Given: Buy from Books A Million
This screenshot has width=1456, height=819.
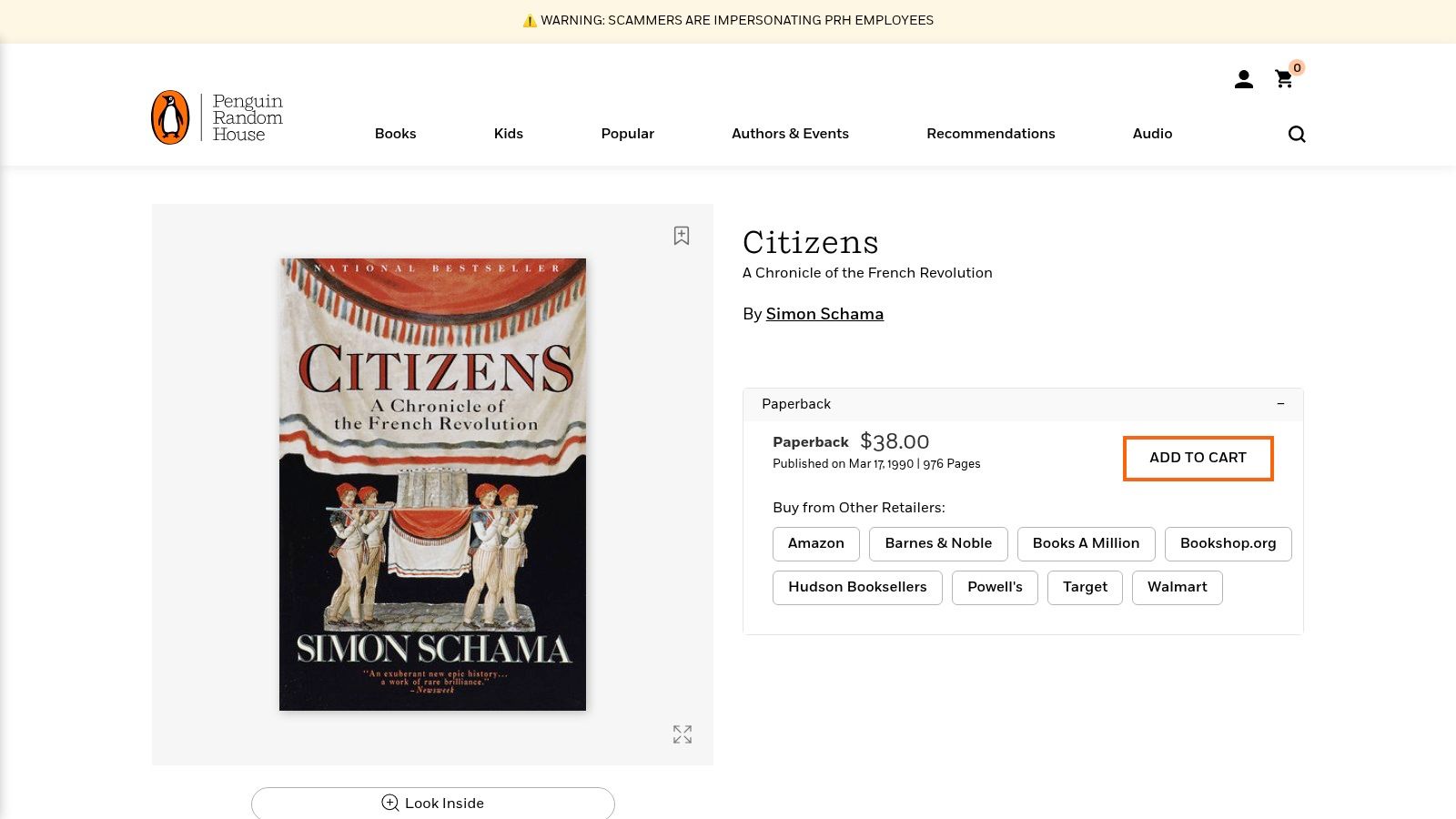Looking at the screenshot, I should (1086, 543).
